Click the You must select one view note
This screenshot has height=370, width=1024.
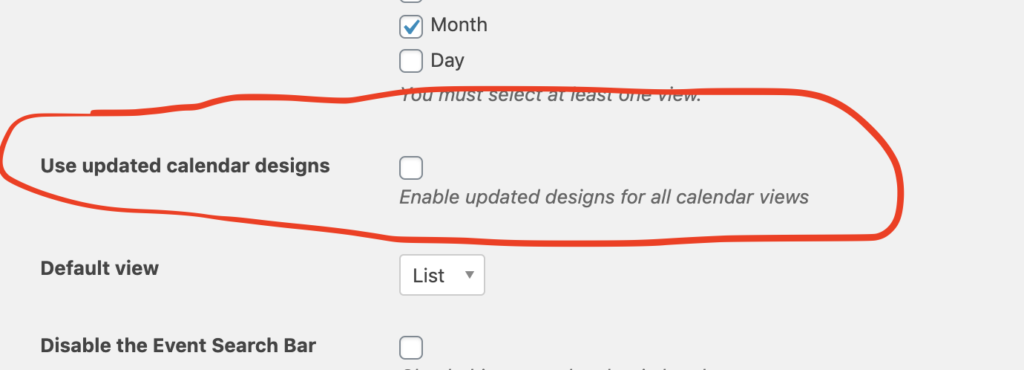(550, 95)
